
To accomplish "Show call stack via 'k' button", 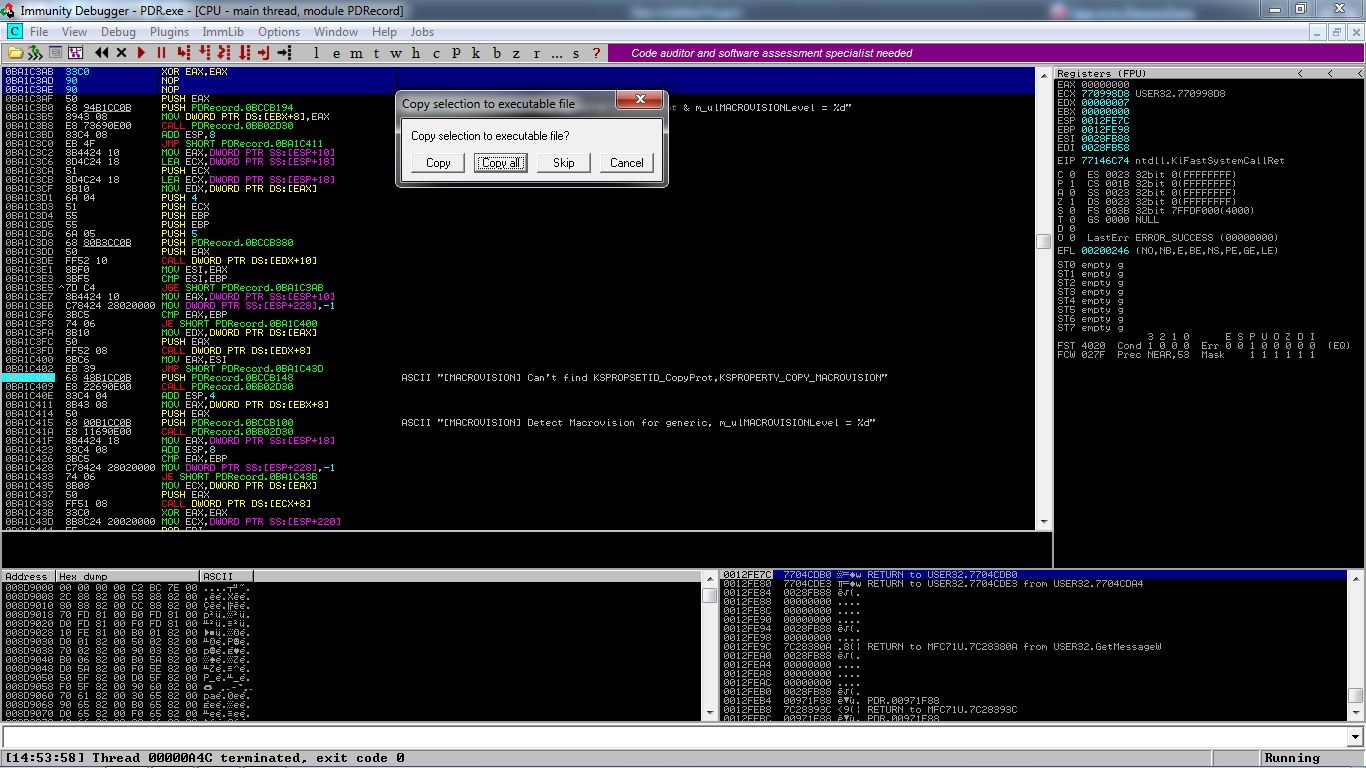I will pos(476,53).
